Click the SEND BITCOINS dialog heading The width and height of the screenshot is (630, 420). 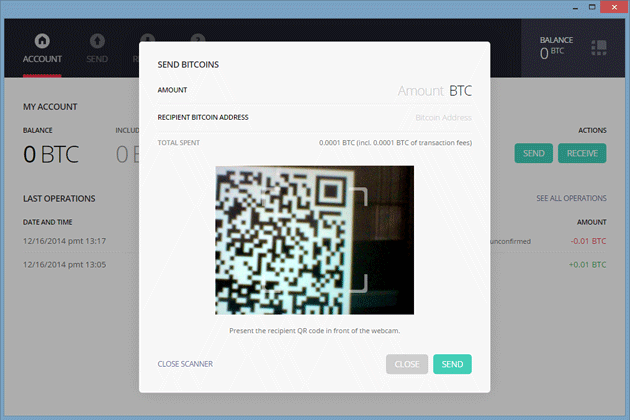(x=188, y=65)
